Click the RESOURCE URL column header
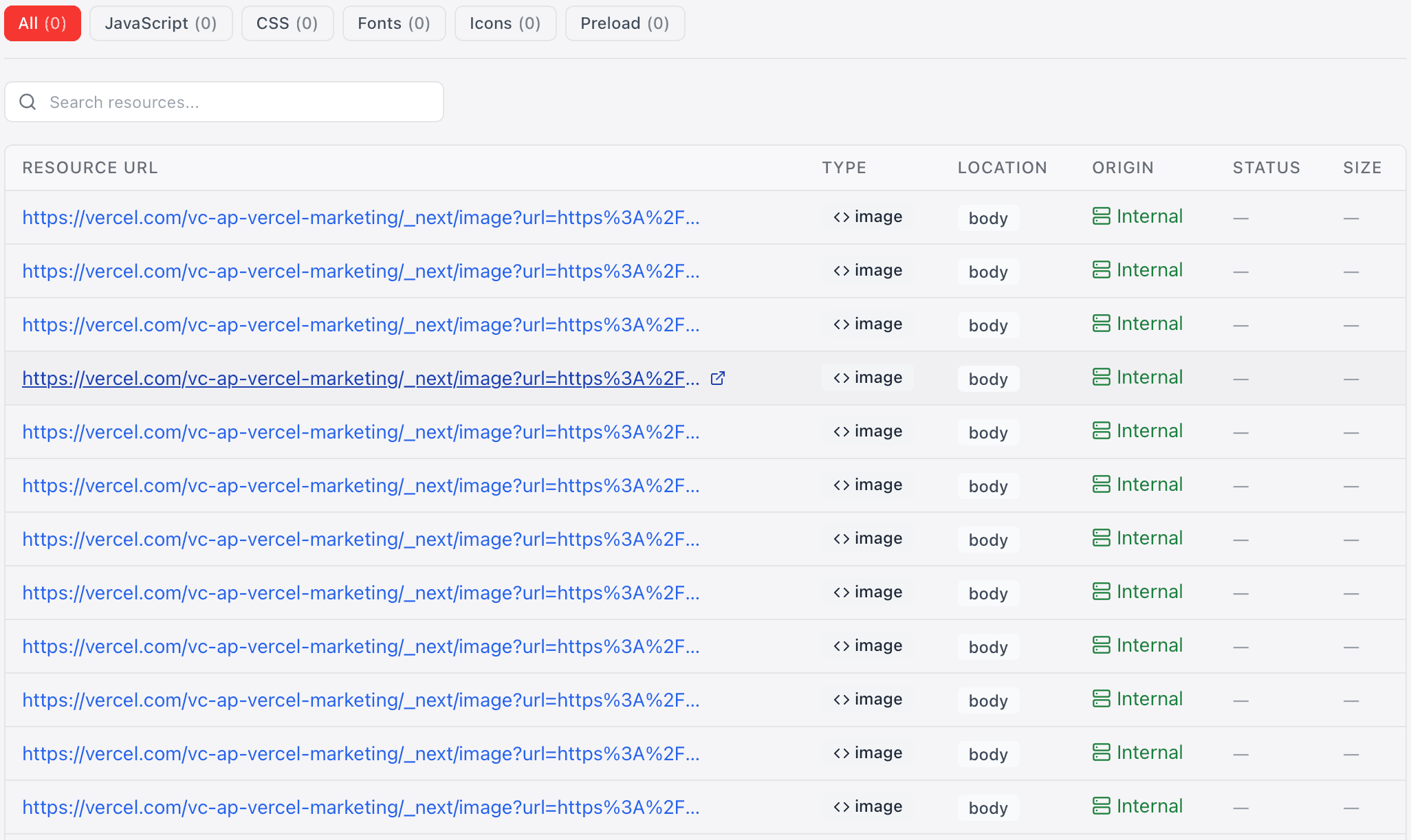 (90, 168)
